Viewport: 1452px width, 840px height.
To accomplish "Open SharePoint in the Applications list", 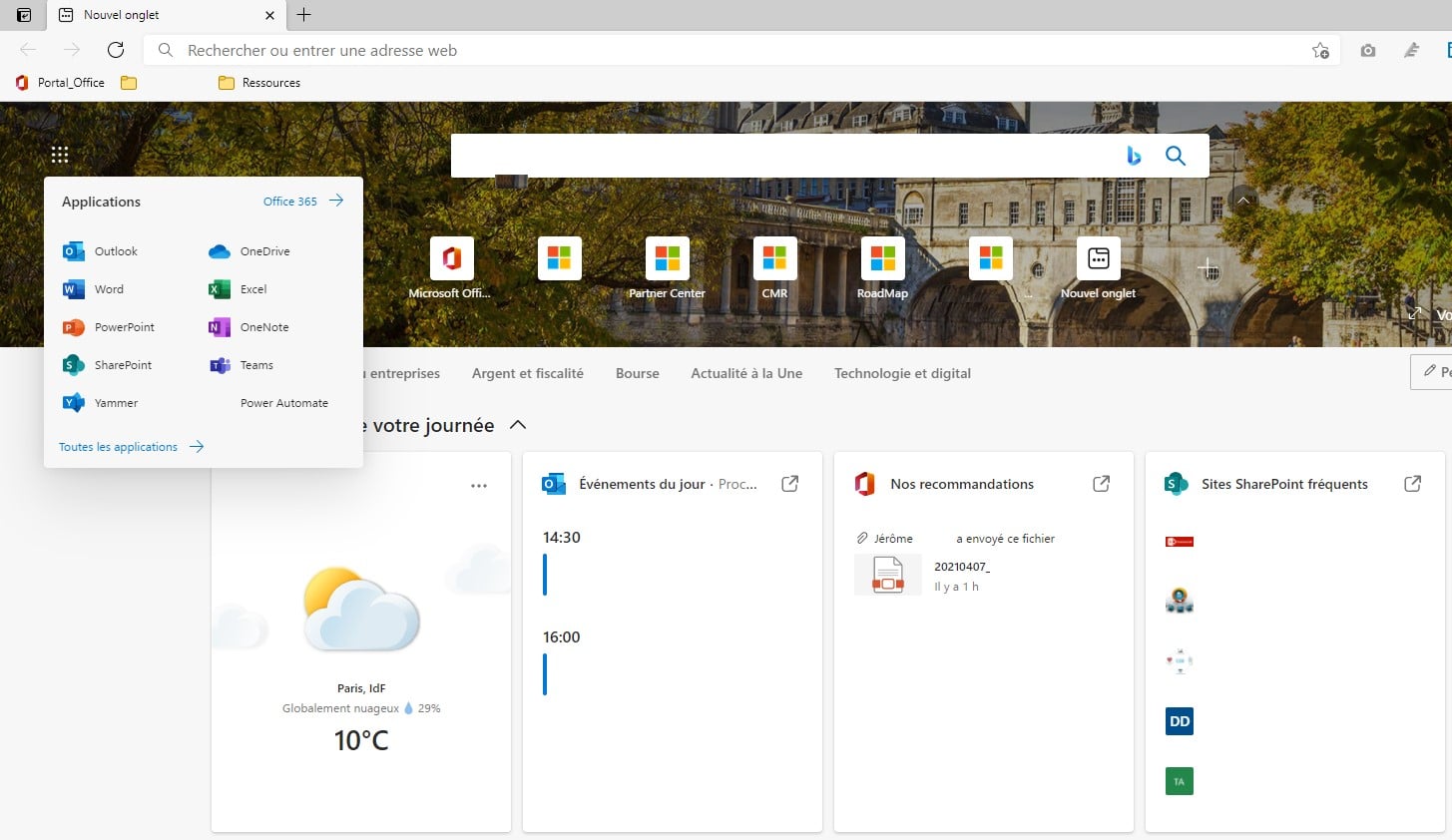I will click(108, 365).
